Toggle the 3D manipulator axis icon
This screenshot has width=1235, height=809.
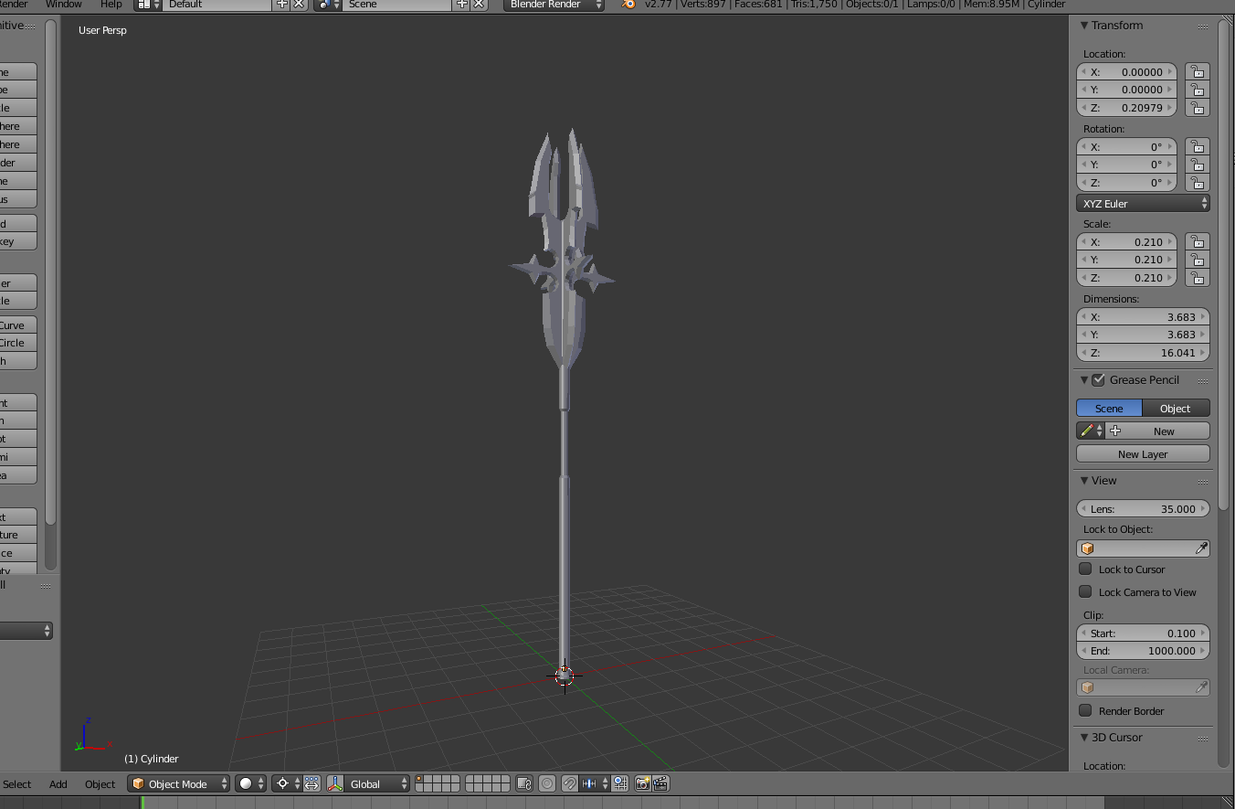(x=336, y=784)
